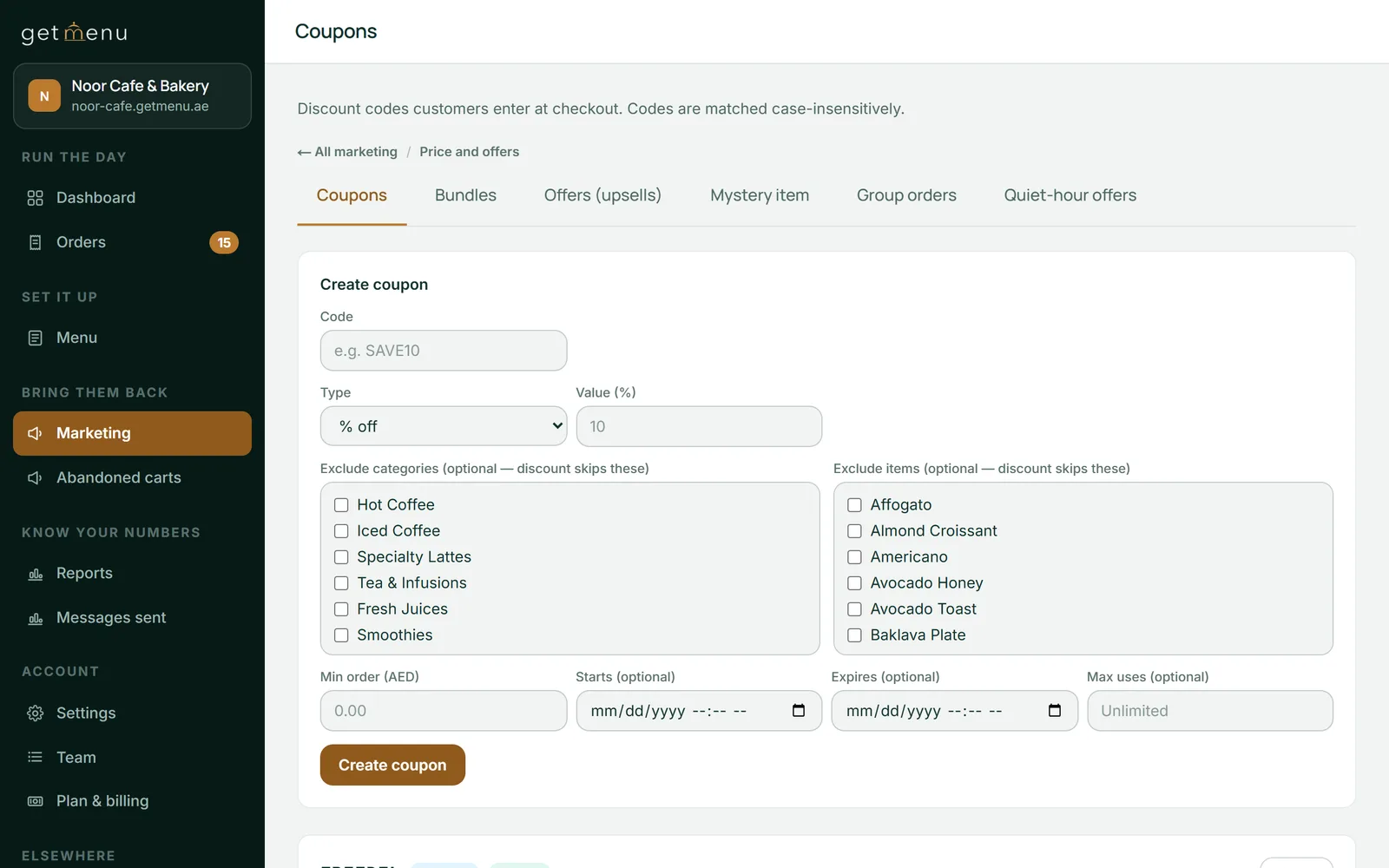Open the Expires date picker calendar icon
1389x868 pixels.
tap(1055, 711)
